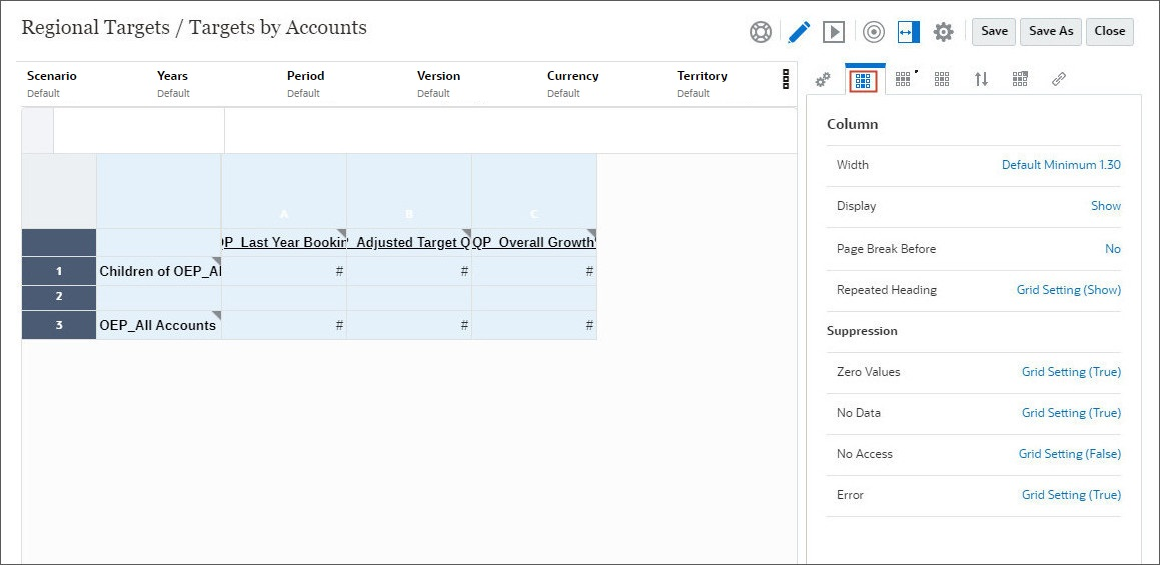Select the blue pencil edit mode icon

click(x=799, y=32)
